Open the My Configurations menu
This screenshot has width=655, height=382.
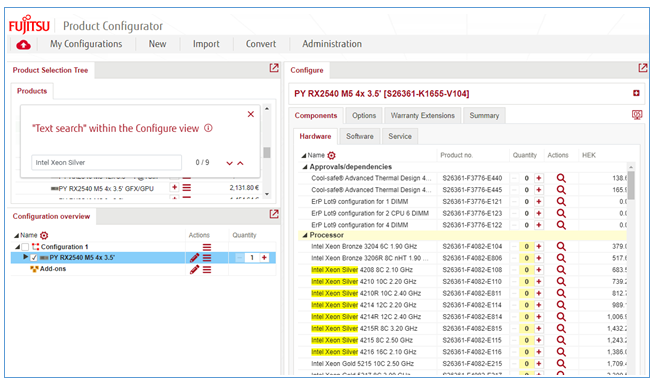click(86, 44)
